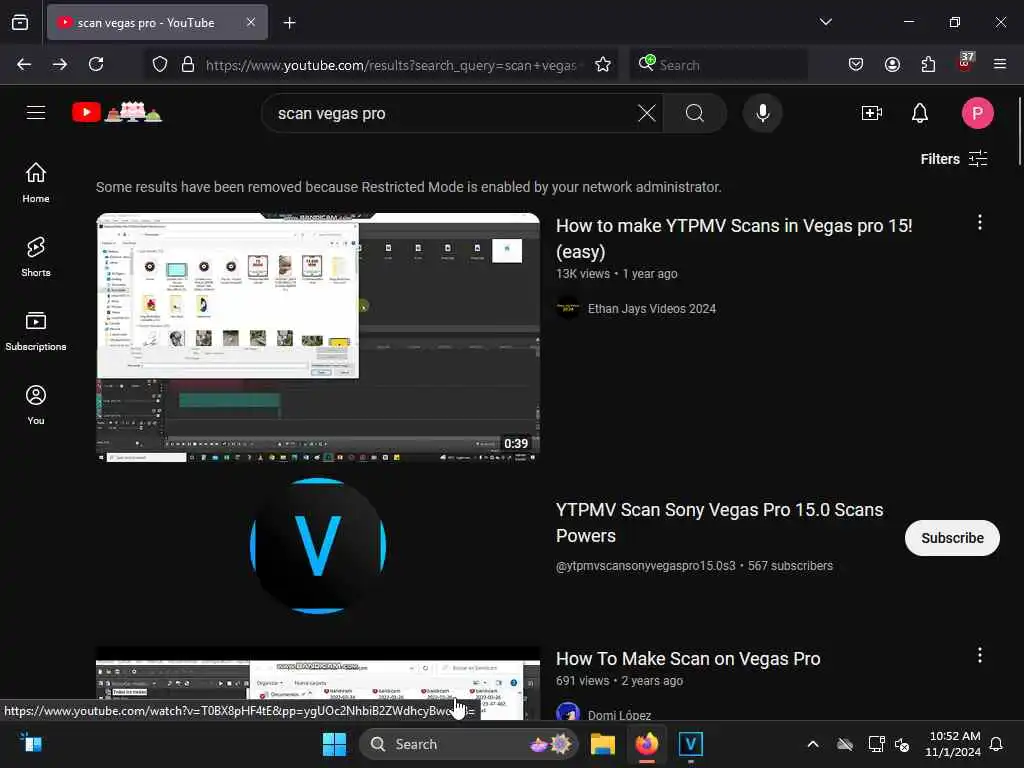
Task: Bookmark this page with the star
Action: pyautogui.click(x=603, y=65)
